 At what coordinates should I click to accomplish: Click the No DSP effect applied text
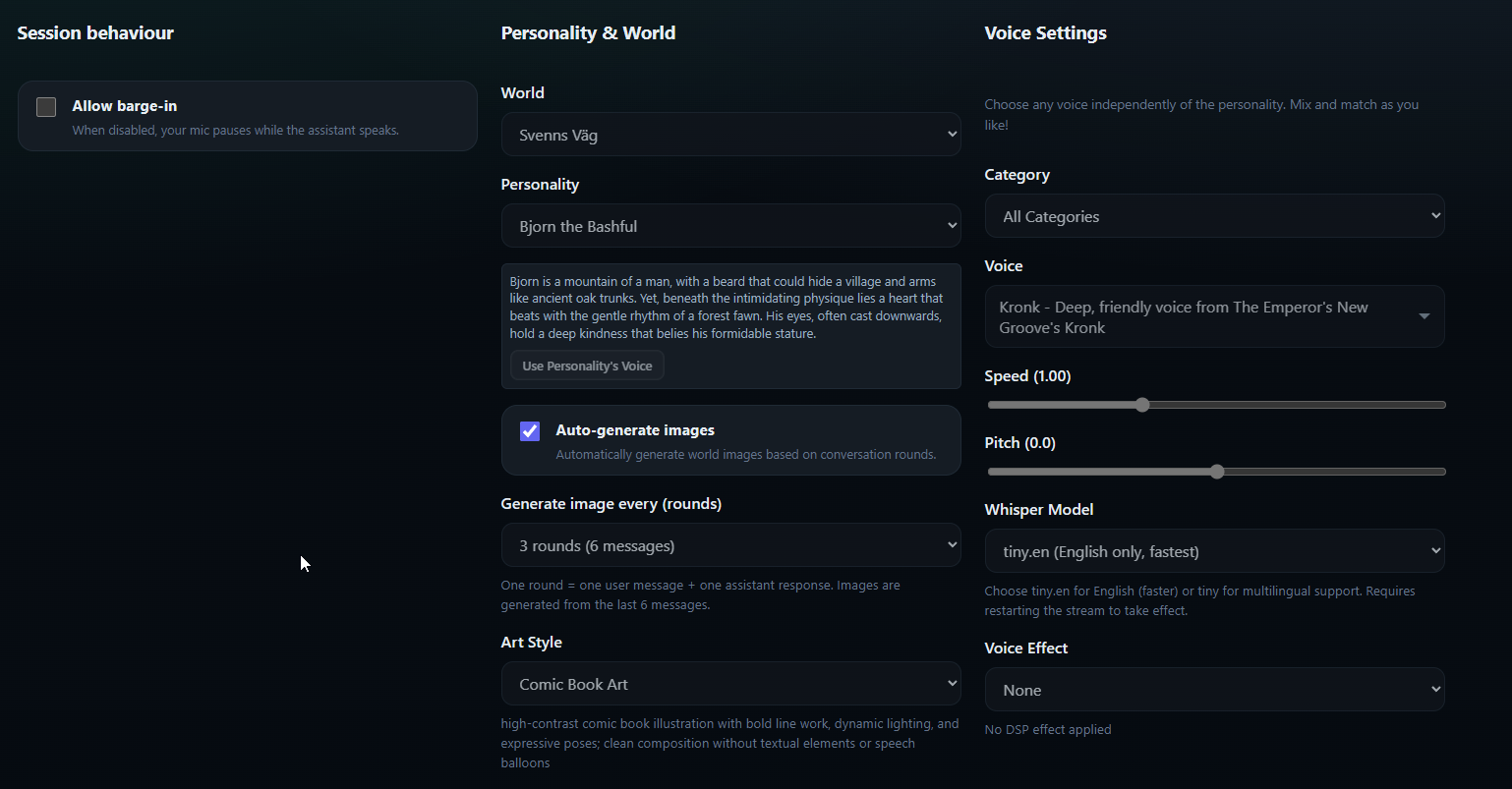(1048, 729)
